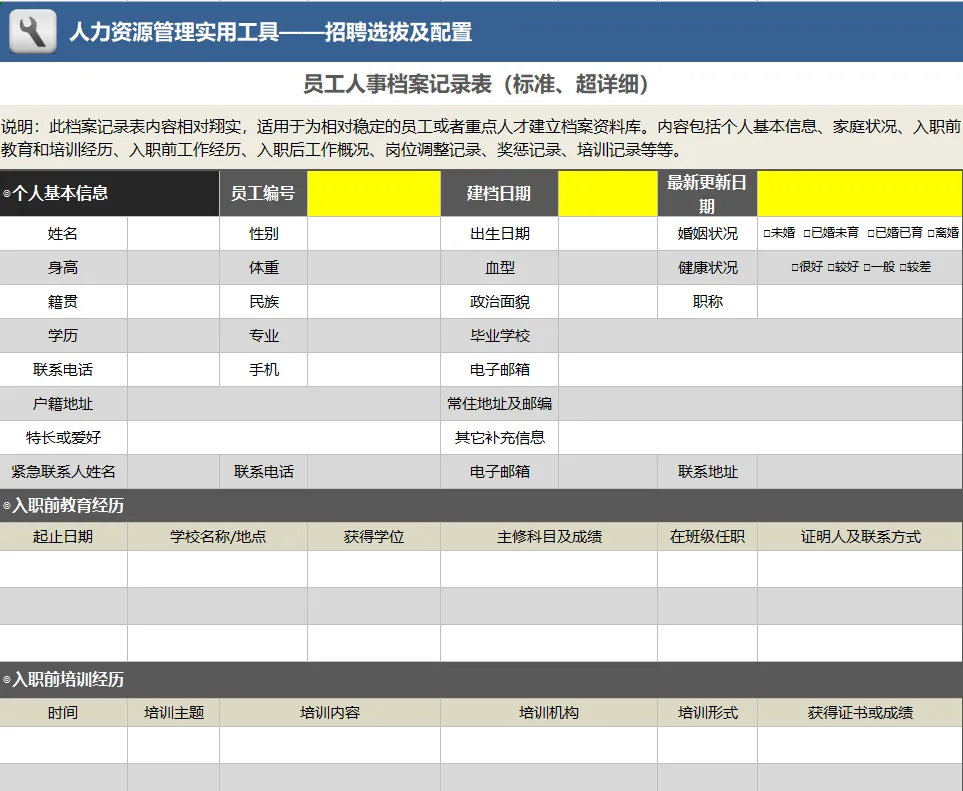This screenshot has width=963, height=791.
Task: Tick the 很好 health status box
Action: coord(795,267)
